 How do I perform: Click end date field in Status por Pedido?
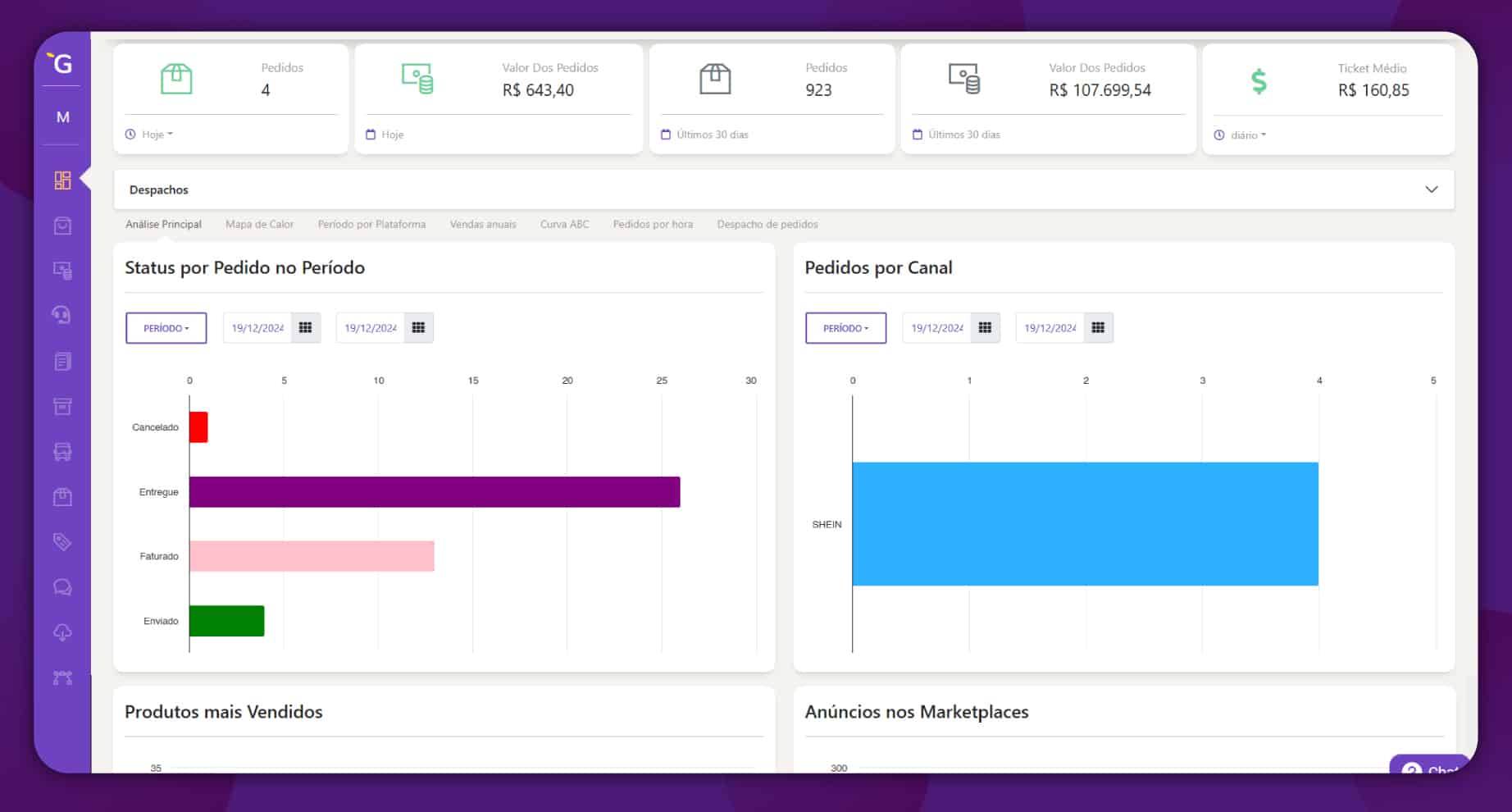pos(371,328)
